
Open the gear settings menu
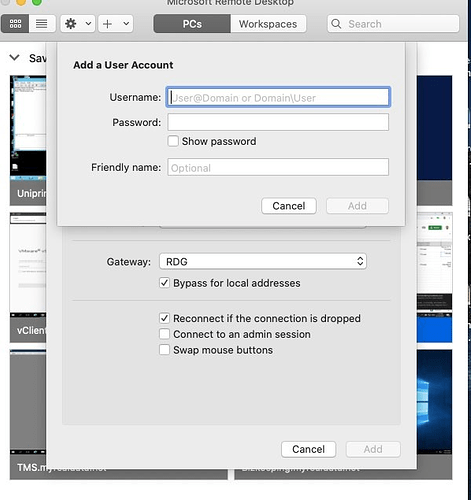click(71, 24)
